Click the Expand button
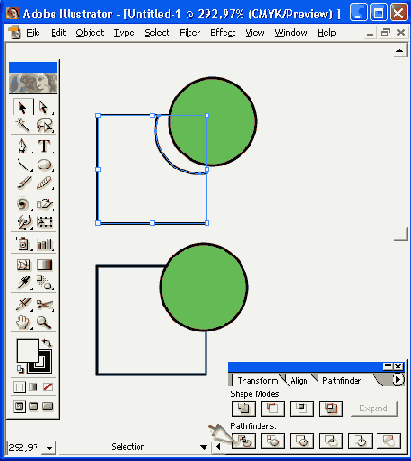The width and height of the screenshot is (411, 461). pos(374,409)
